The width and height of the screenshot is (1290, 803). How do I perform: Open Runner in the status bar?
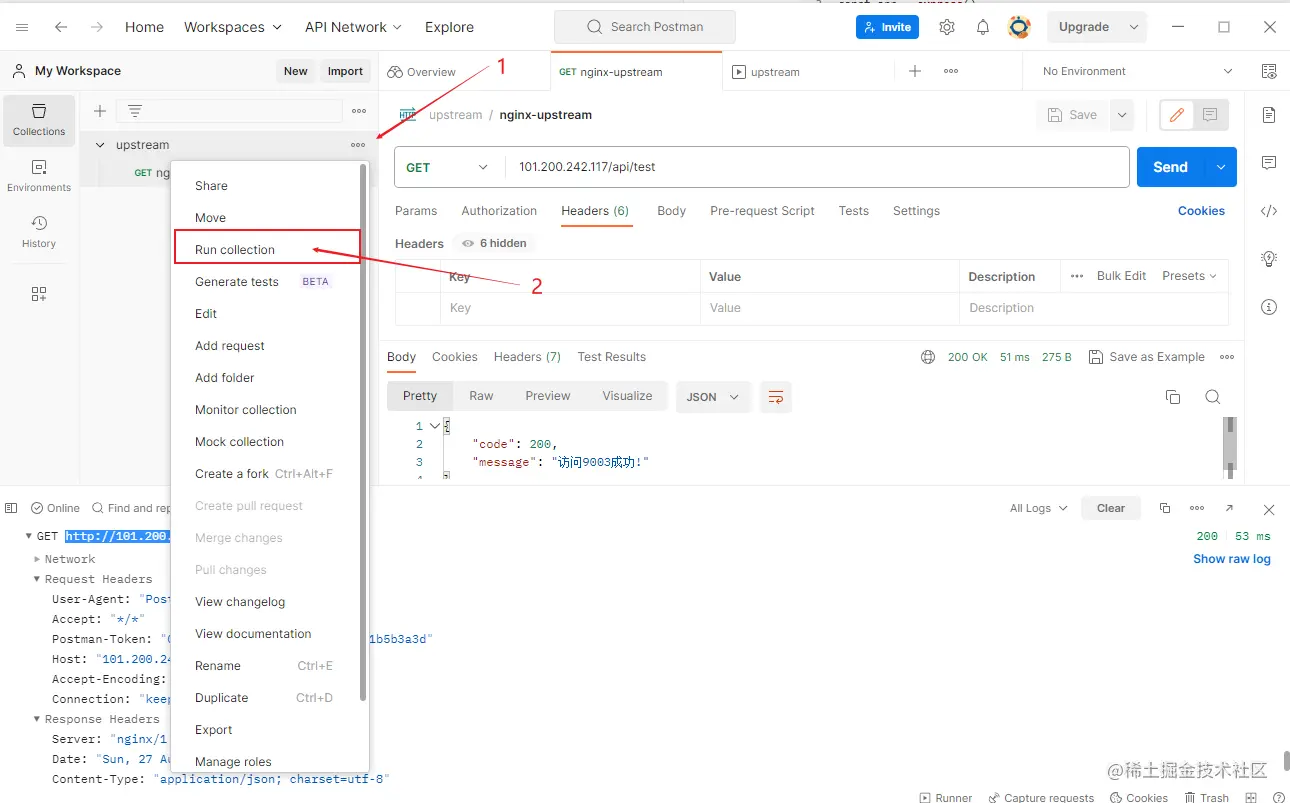(x=945, y=797)
